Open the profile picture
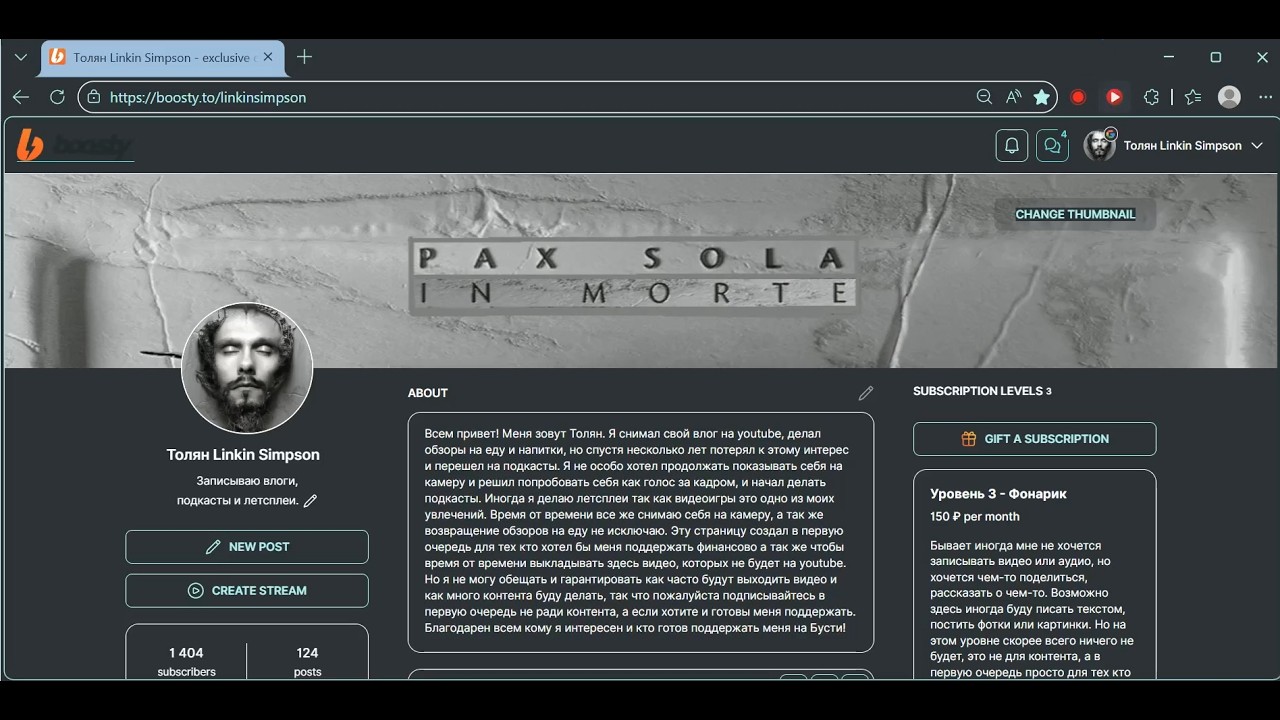 (247, 368)
